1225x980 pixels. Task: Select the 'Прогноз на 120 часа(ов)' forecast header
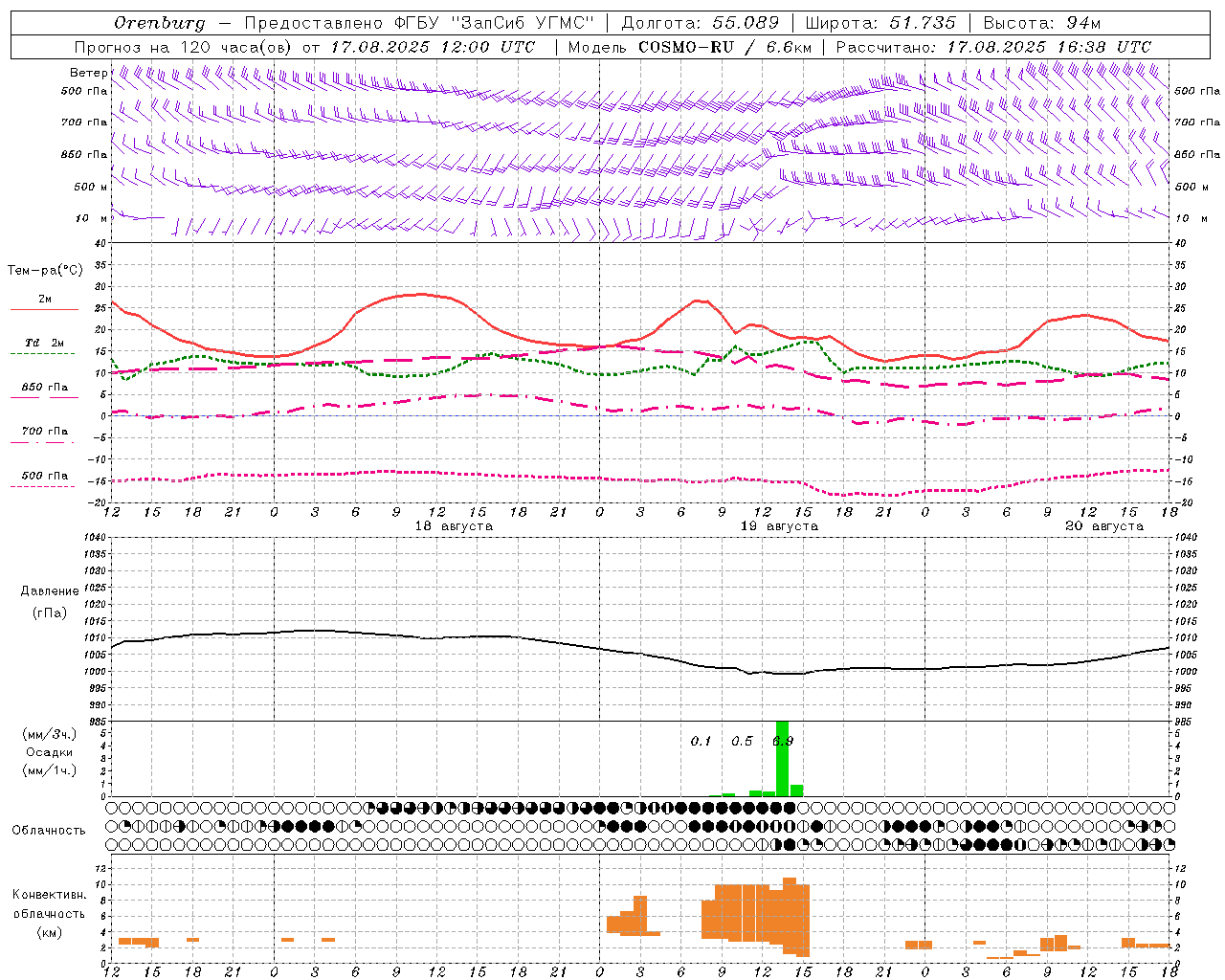pyautogui.click(x=184, y=47)
